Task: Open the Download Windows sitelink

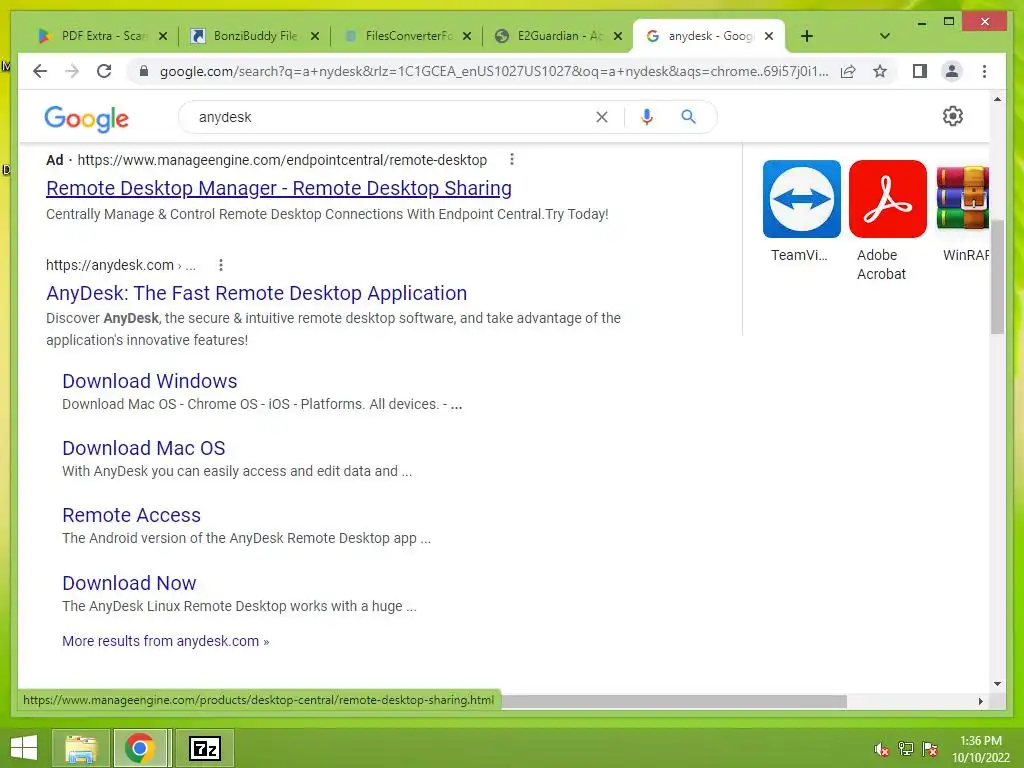Action: pos(150,381)
